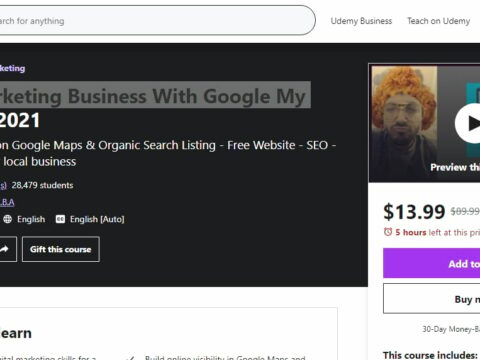Click the alarm clock icon near 5 hours
Viewport: 480px width, 360px height.
point(388,232)
